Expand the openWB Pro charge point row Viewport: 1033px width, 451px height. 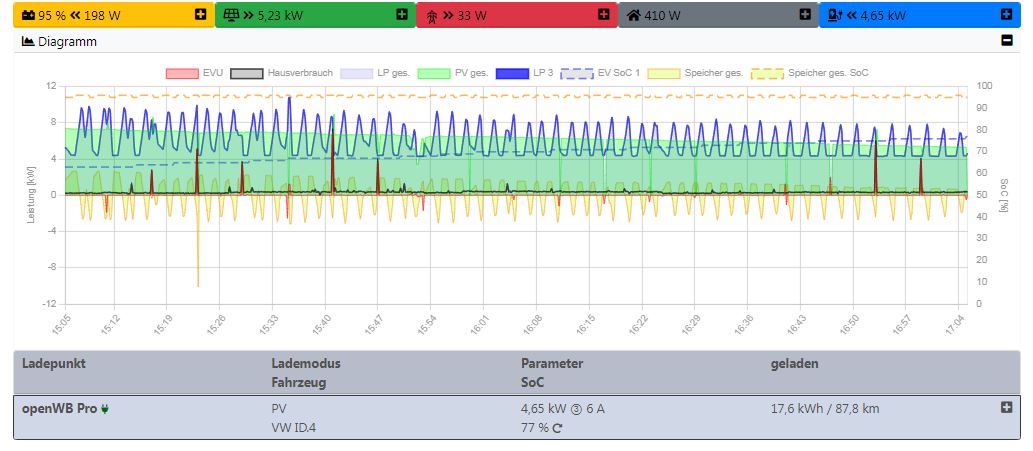tap(1006, 408)
